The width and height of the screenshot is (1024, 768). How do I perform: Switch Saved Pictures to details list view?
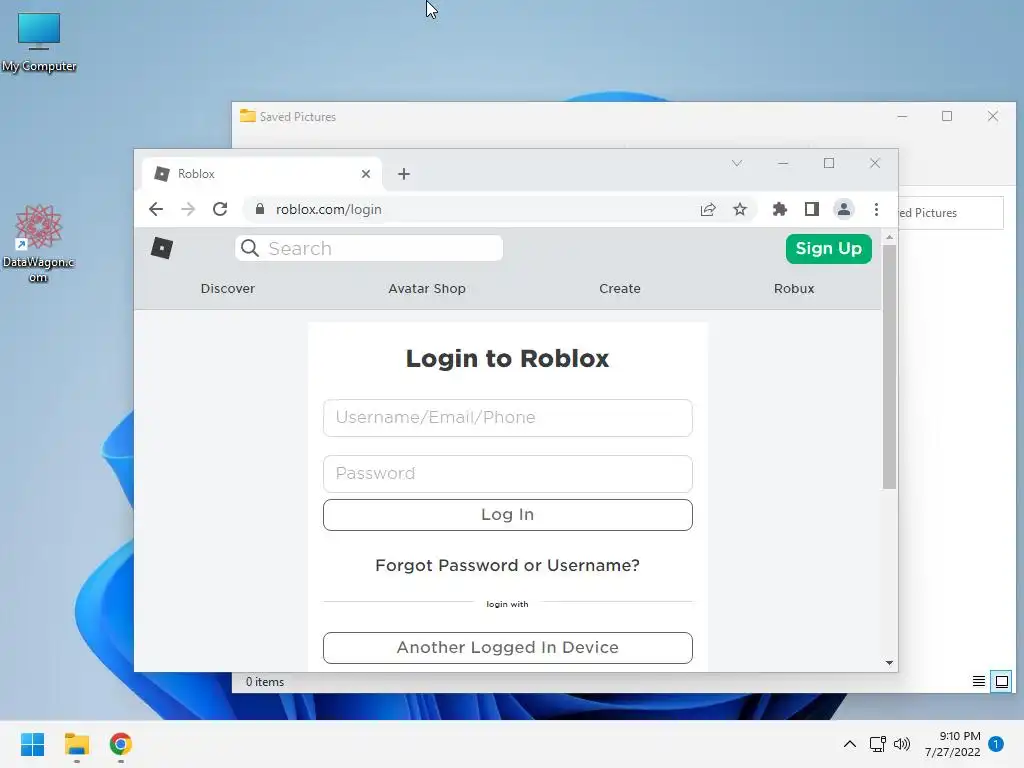point(979,682)
